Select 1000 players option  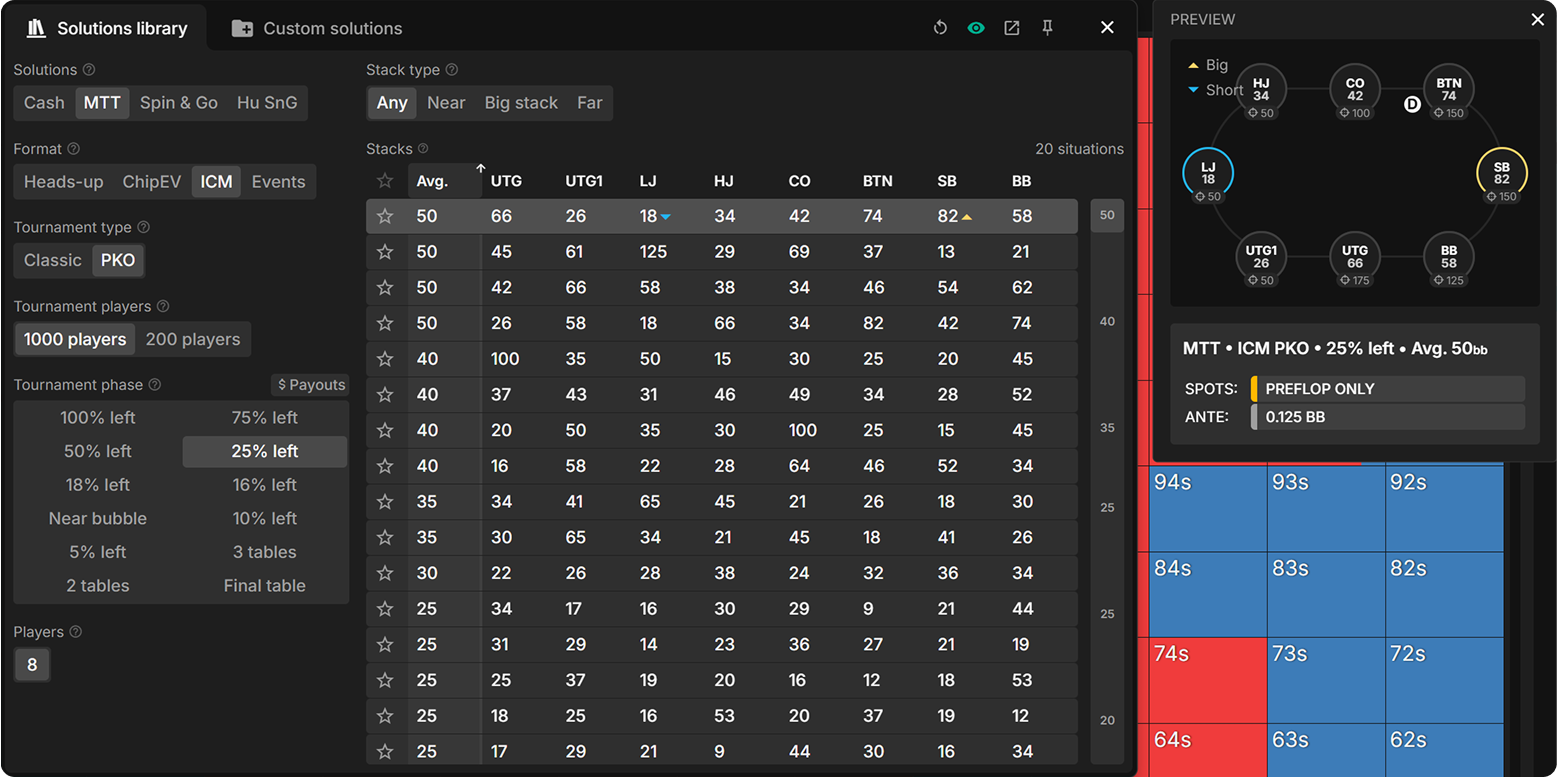tap(75, 339)
